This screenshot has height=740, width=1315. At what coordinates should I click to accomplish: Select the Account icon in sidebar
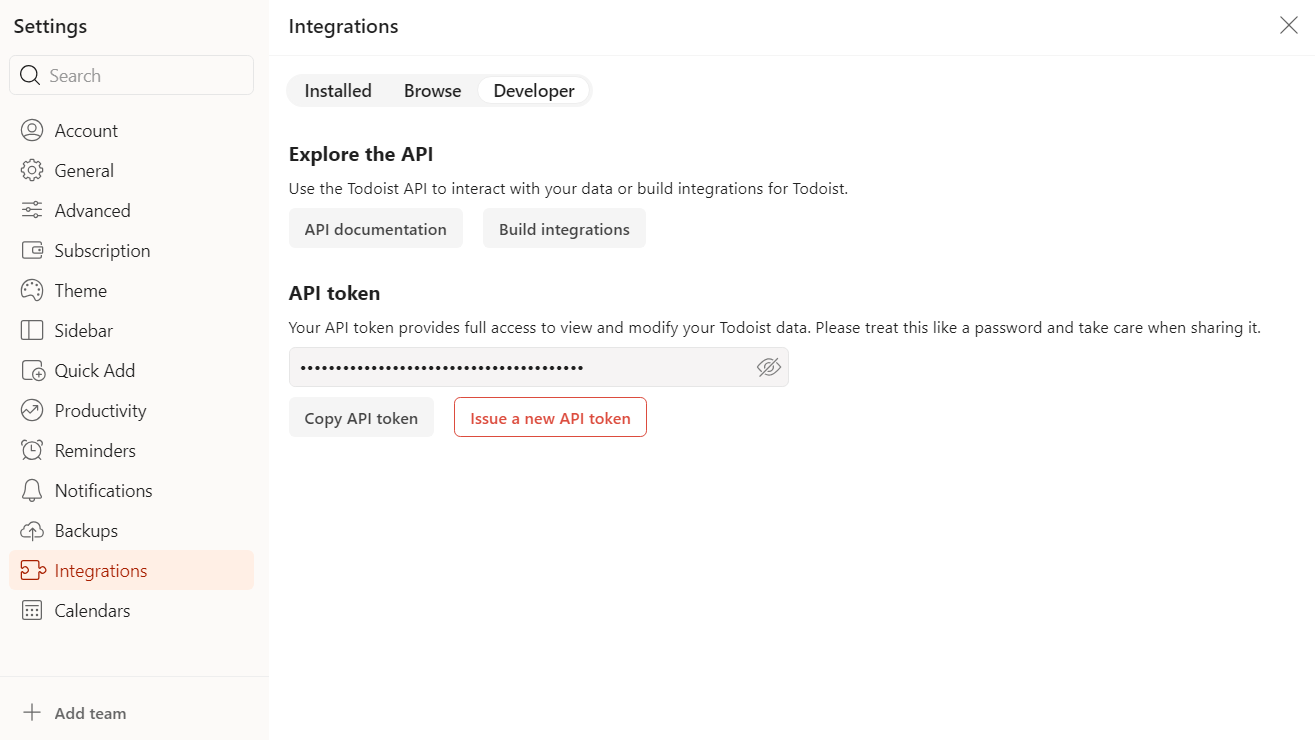point(30,130)
